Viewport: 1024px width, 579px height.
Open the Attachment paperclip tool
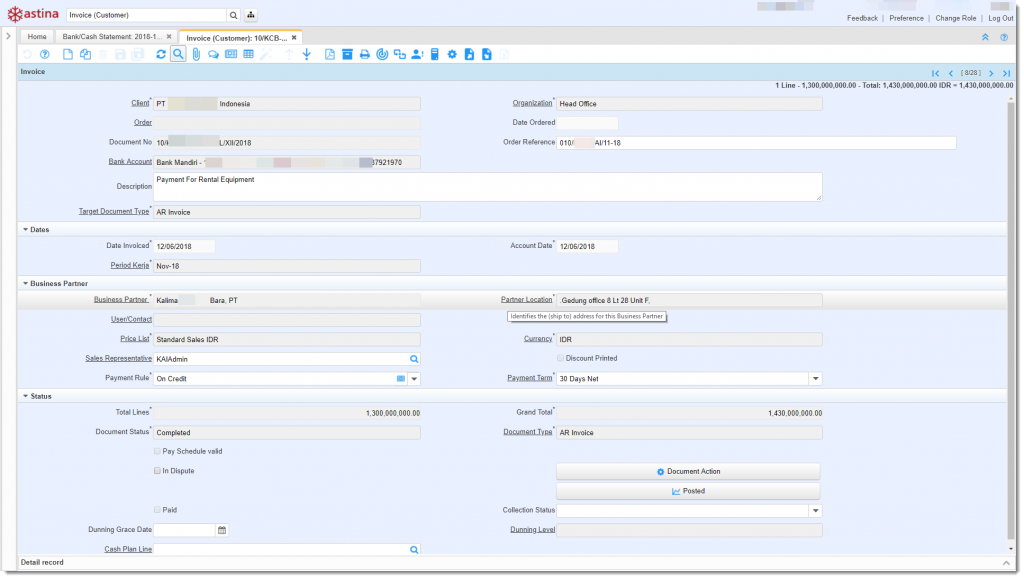point(196,54)
